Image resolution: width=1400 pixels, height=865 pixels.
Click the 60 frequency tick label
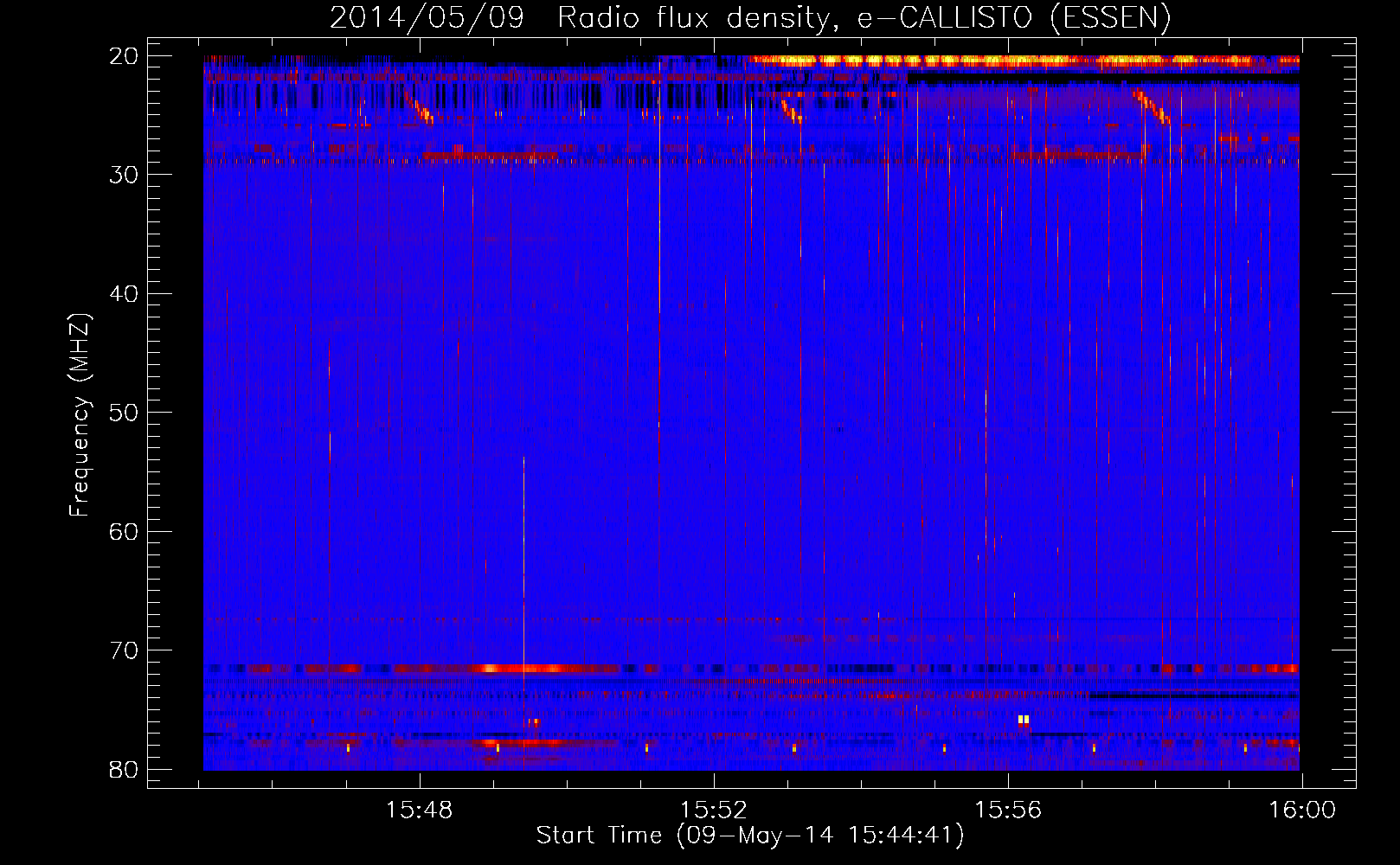(125, 531)
